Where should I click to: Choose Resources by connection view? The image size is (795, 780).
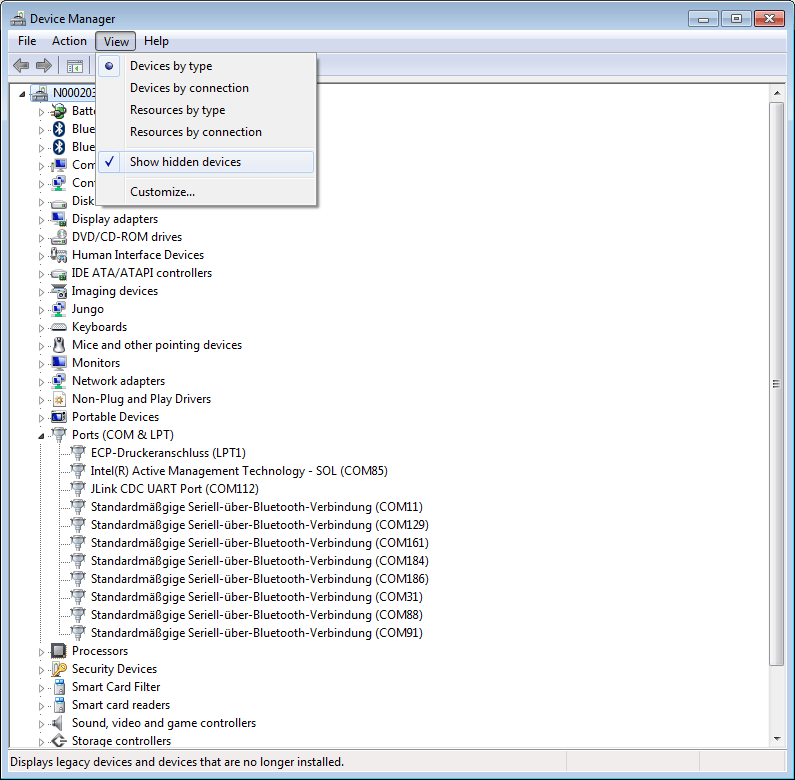coord(195,132)
